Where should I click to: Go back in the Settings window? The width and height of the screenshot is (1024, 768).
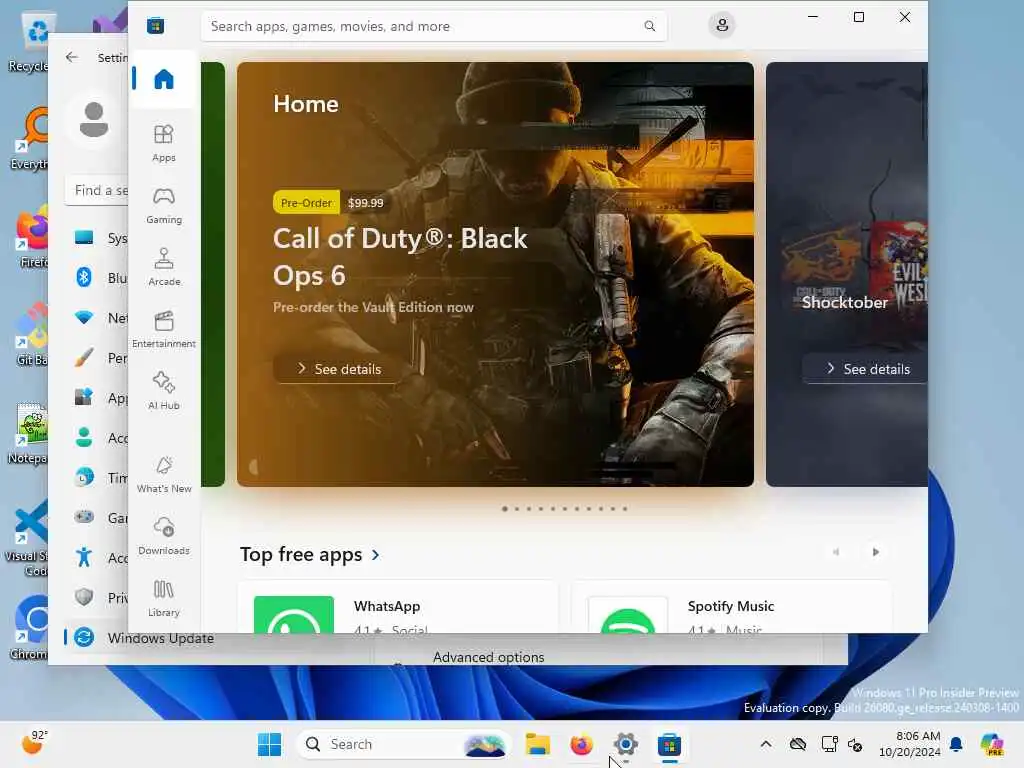click(72, 57)
